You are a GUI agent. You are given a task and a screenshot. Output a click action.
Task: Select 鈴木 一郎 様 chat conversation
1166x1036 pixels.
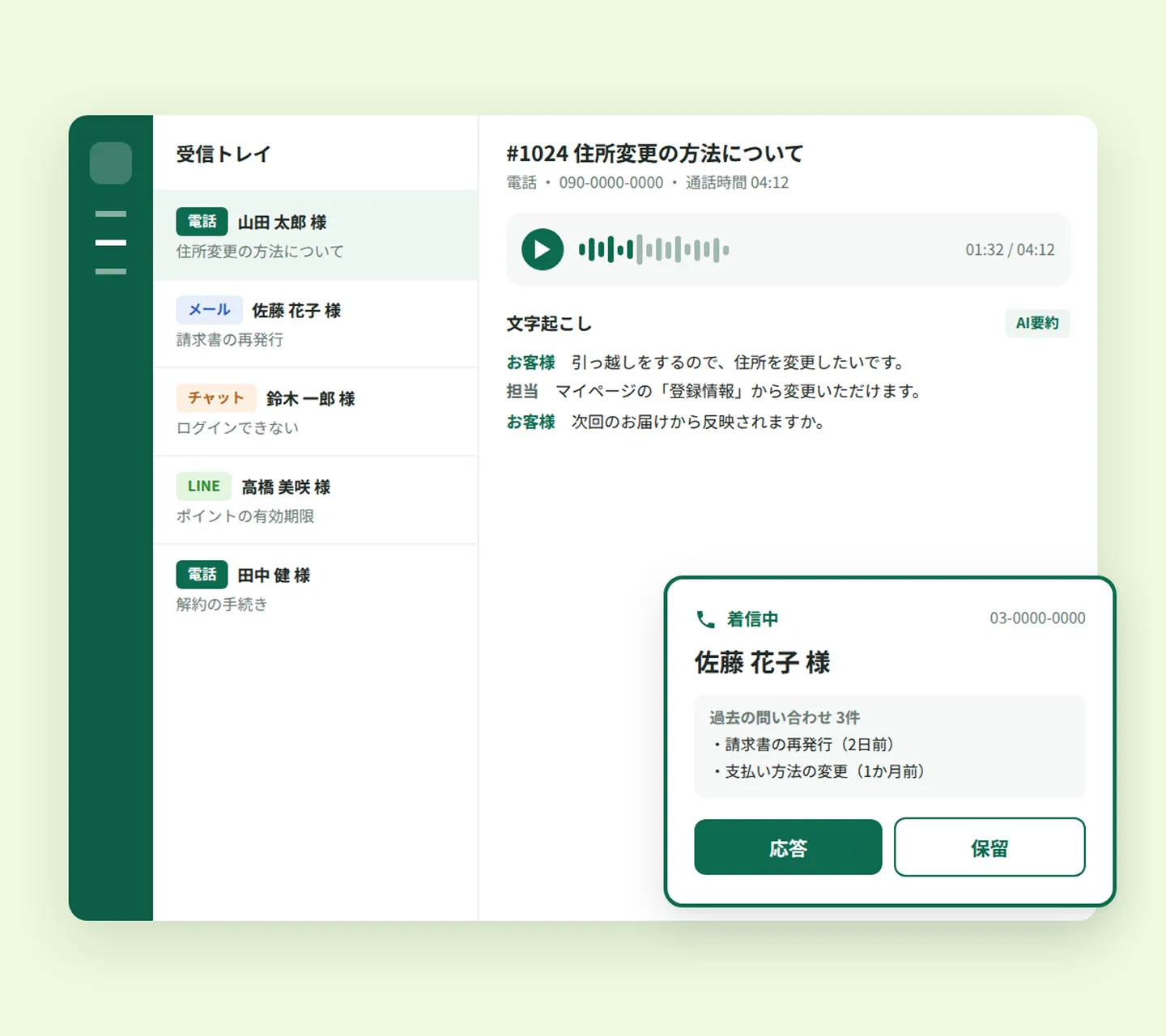pyautogui.click(x=316, y=412)
